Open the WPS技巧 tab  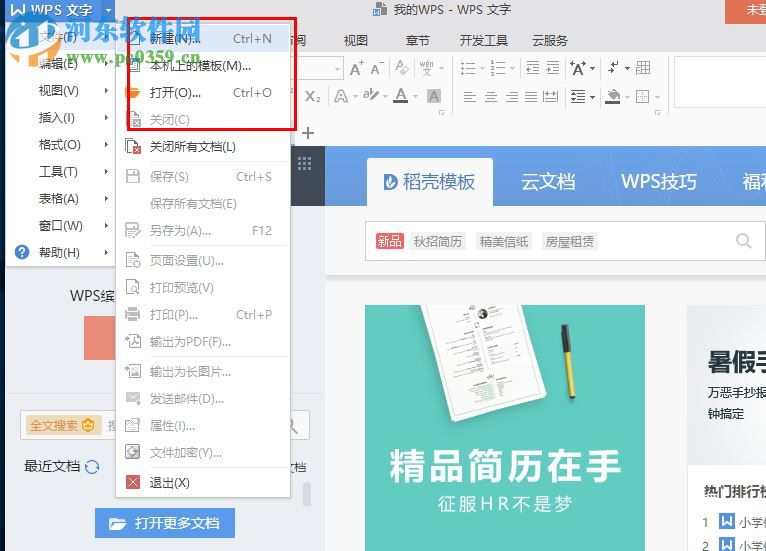coord(659,182)
